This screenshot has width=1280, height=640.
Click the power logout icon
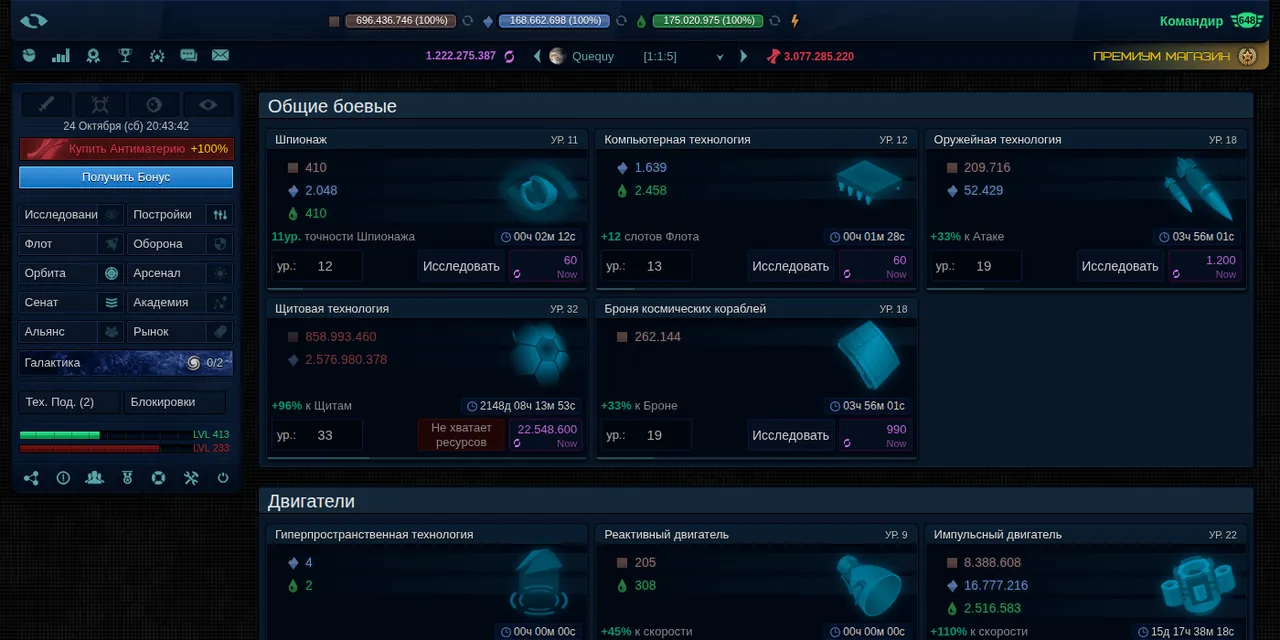click(x=223, y=478)
